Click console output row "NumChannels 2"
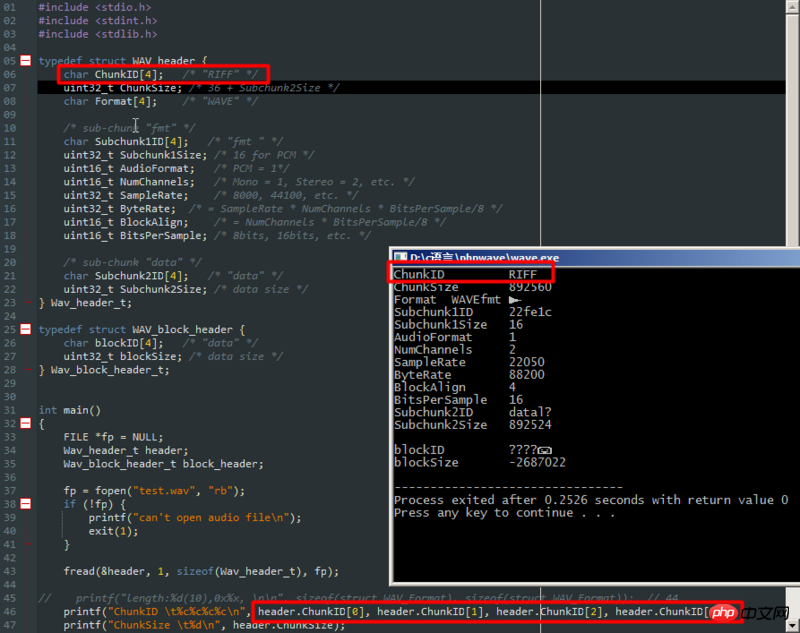Screen dimensions: 800x633 pos(455,349)
